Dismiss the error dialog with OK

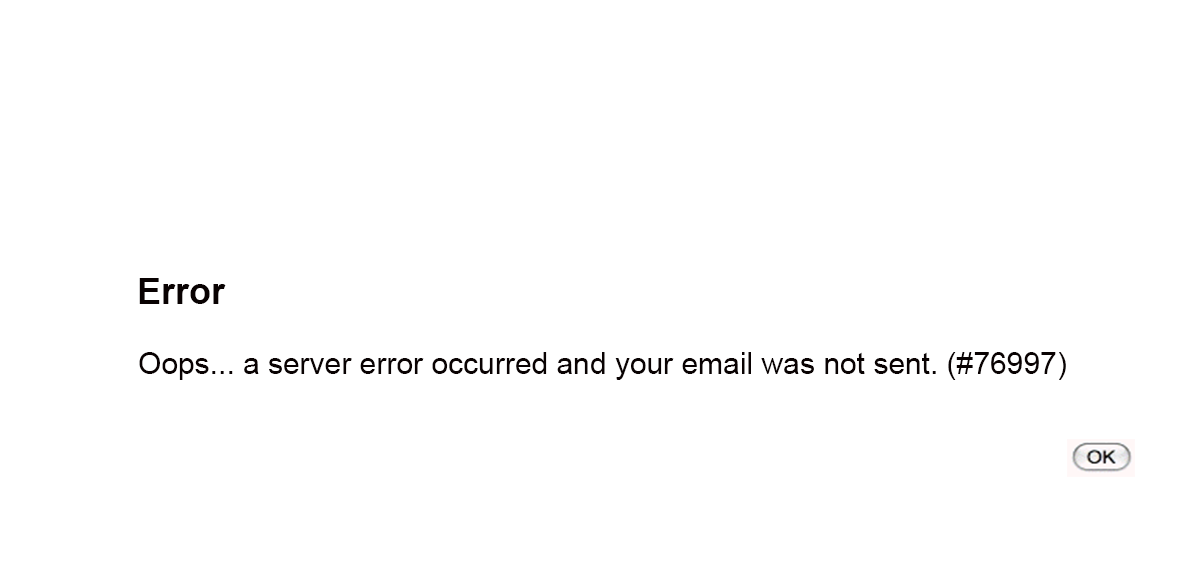(x=1101, y=457)
